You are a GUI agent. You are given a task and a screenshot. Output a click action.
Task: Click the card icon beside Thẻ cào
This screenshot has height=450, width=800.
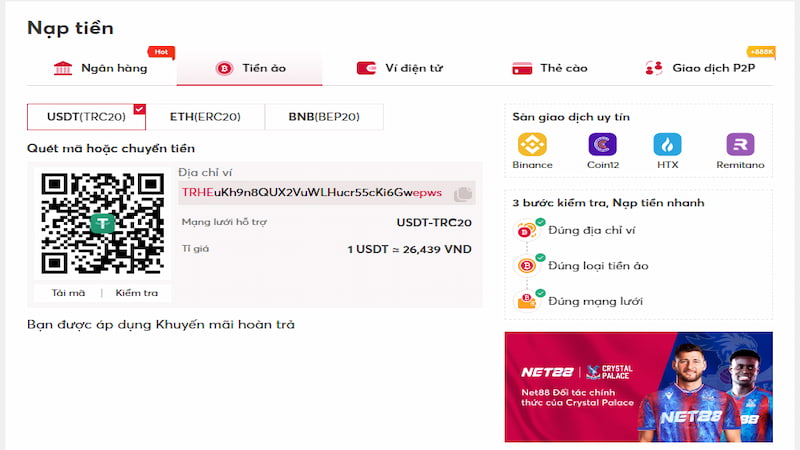click(x=521, y=68)
